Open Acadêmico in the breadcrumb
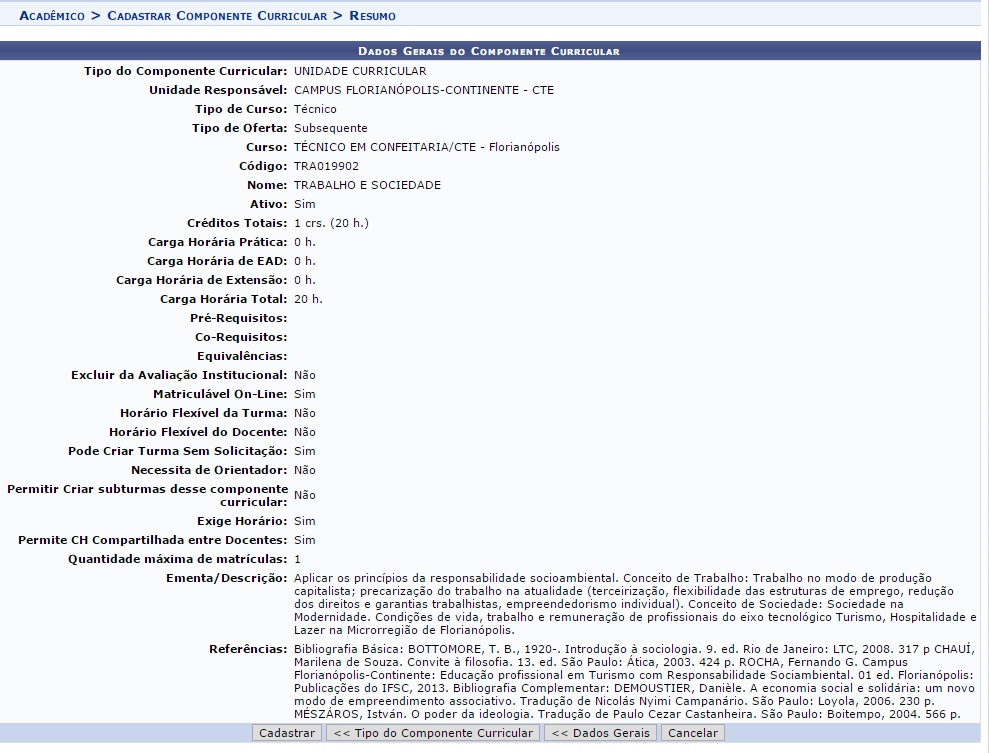Viewport: 989px width, 753px height. click(52, 16)
